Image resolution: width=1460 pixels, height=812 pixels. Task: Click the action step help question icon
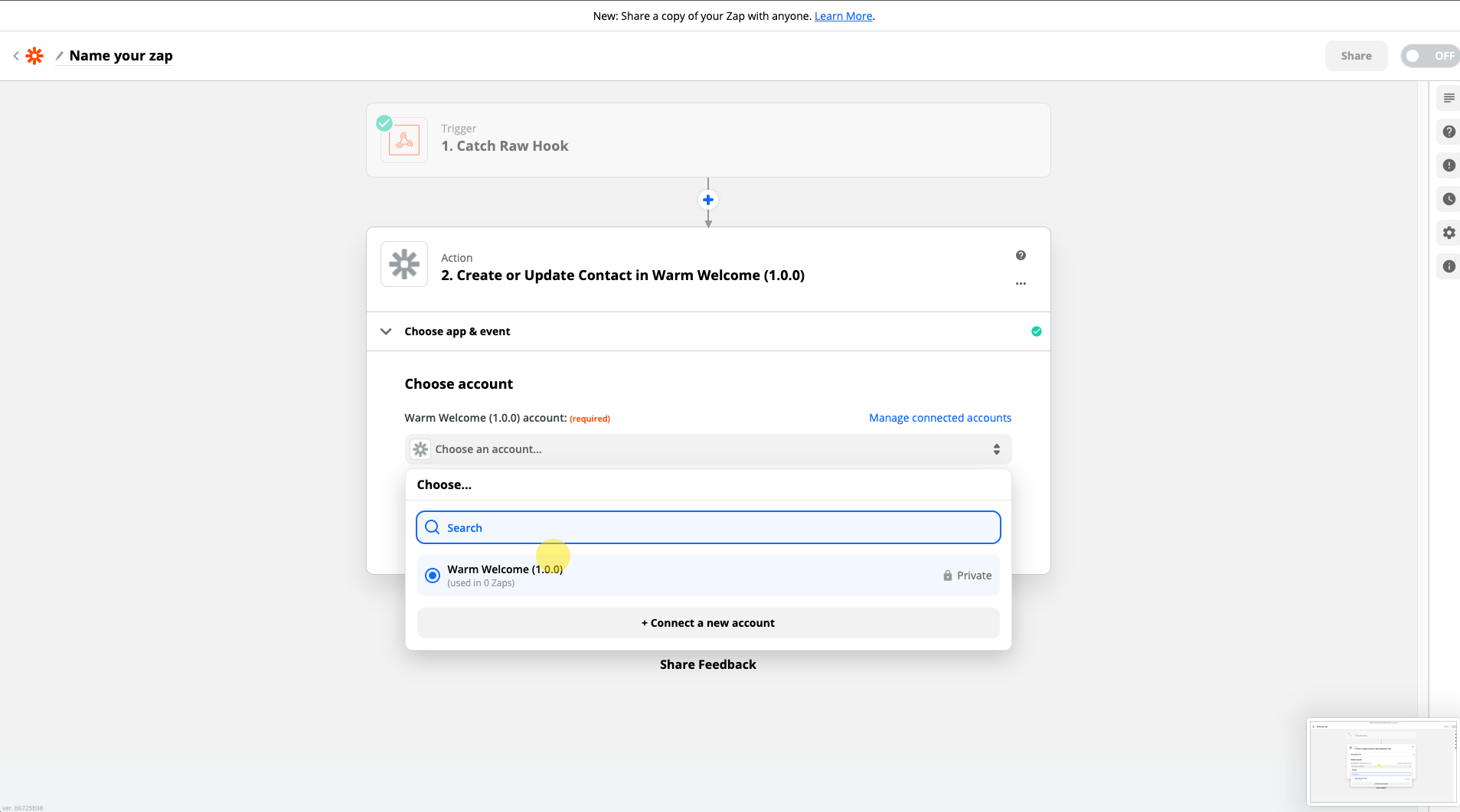1021,256
